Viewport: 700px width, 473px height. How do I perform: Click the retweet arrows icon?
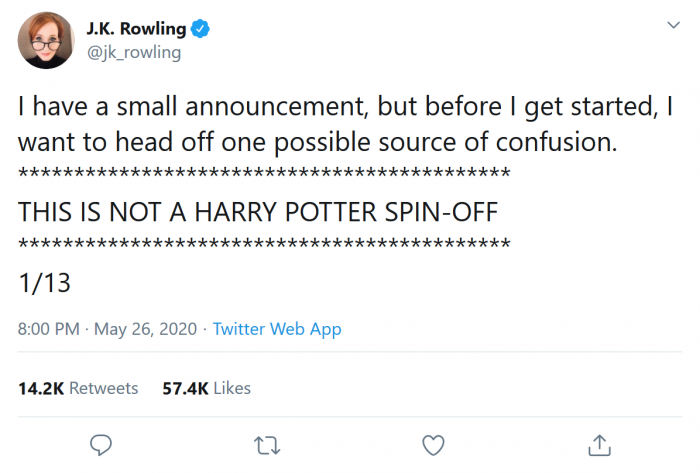(265, 443)
